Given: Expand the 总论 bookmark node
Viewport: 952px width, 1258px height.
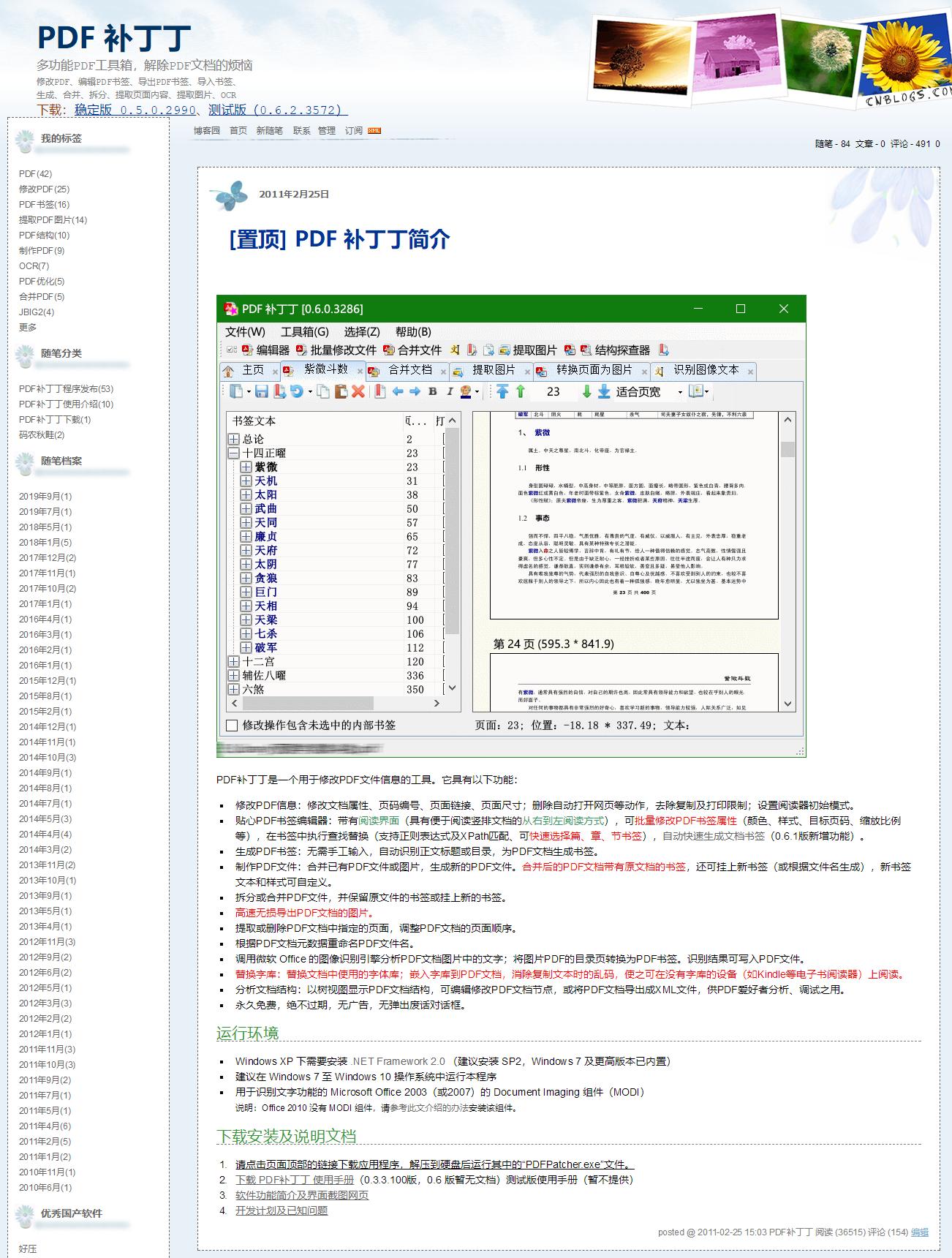Looking at the screenshot, I should coord(234,440).
